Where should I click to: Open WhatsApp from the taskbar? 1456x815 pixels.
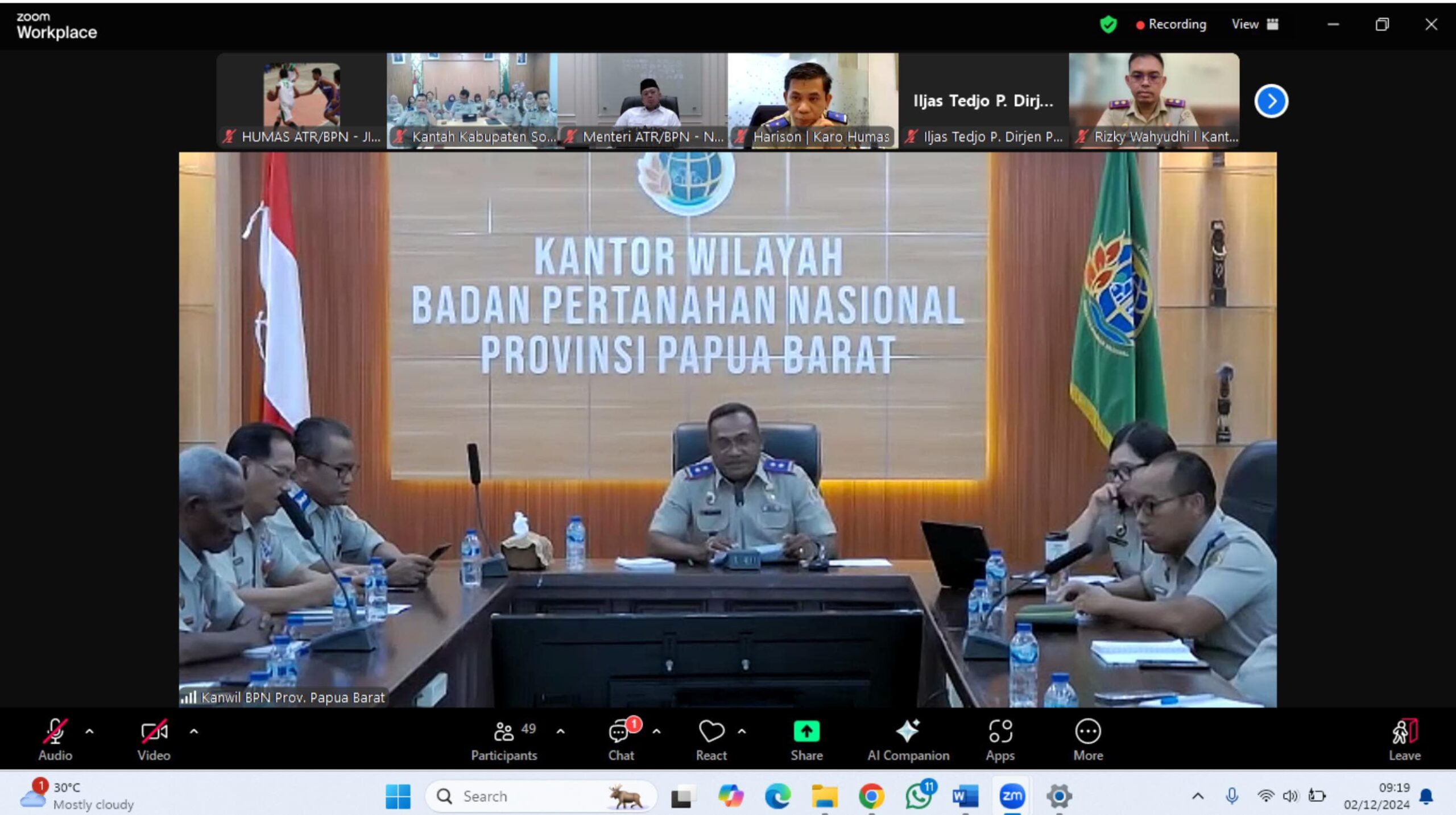(x=918, y=796)
